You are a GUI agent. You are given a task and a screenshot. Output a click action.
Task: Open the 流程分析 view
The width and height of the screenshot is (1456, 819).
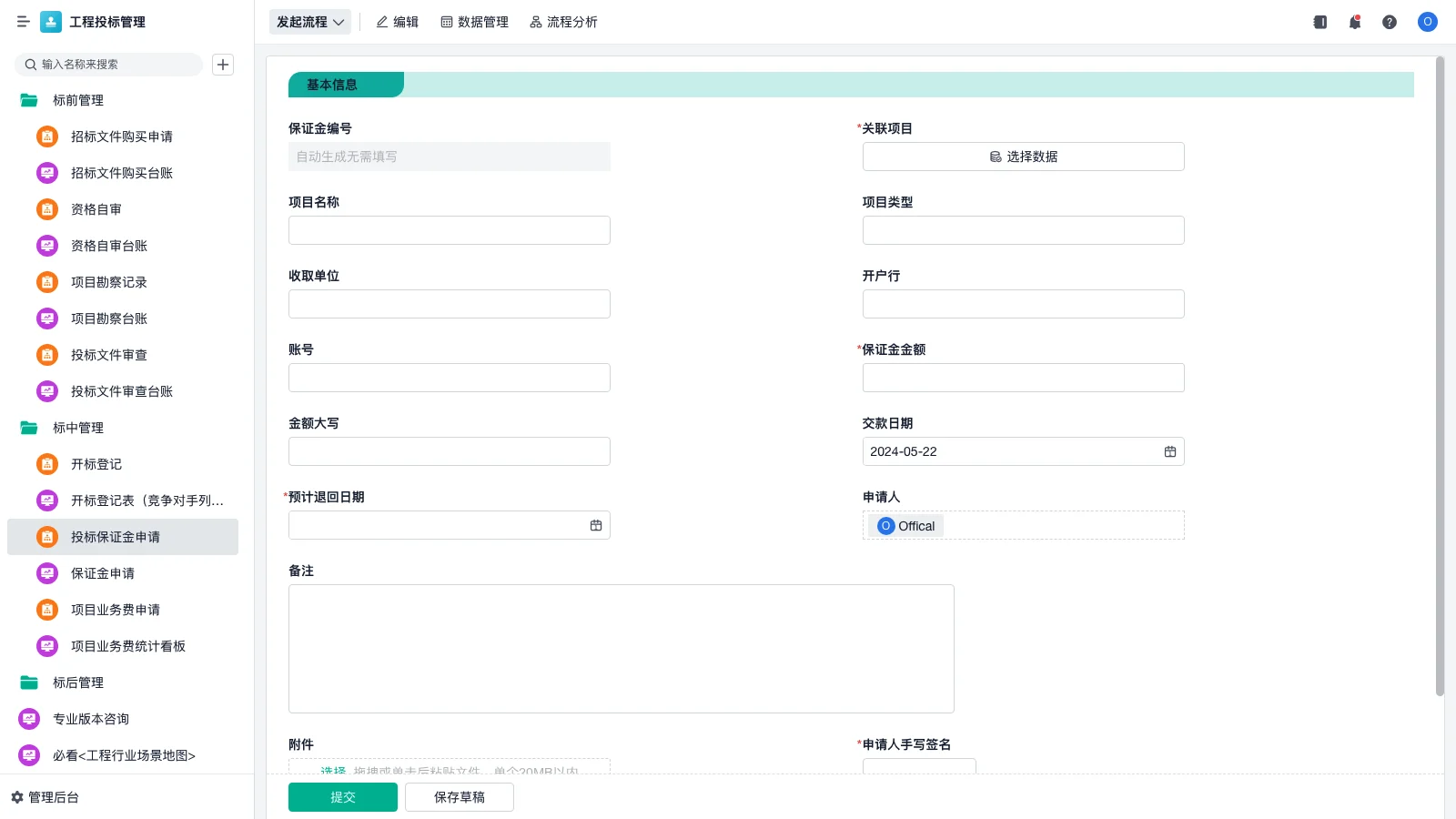tap(563, 22)
